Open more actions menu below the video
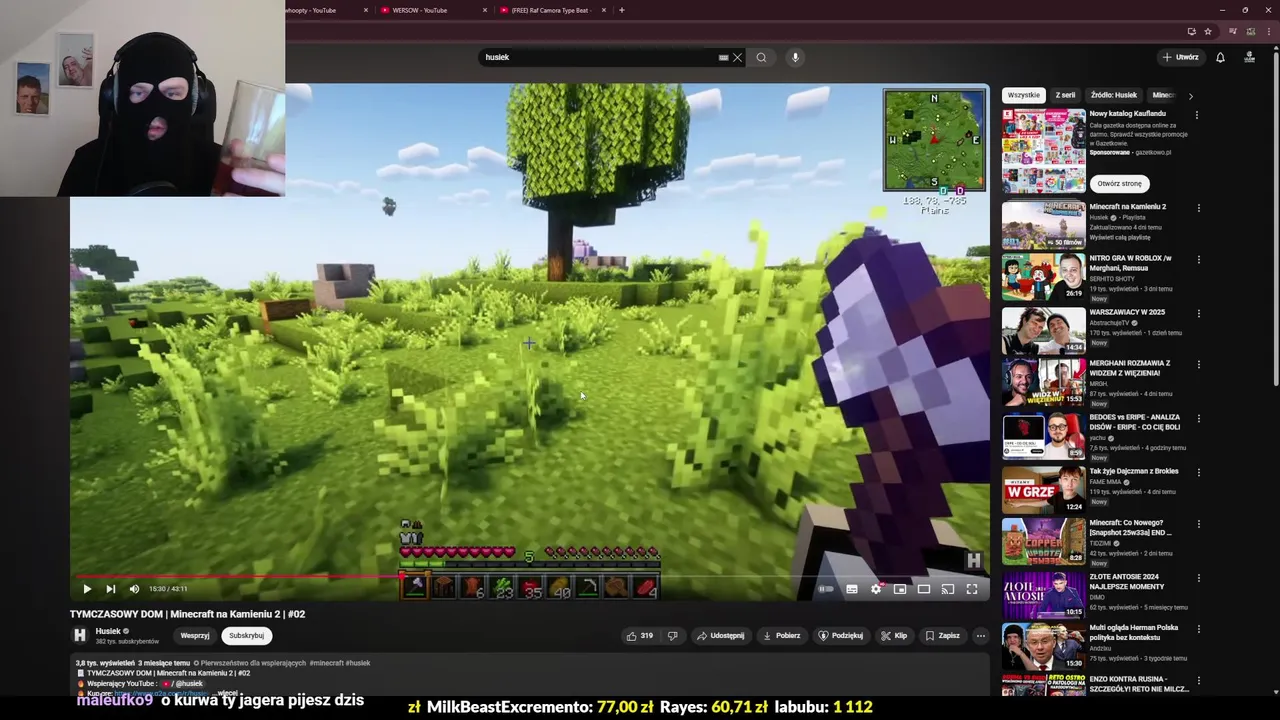 click(981, 635)
